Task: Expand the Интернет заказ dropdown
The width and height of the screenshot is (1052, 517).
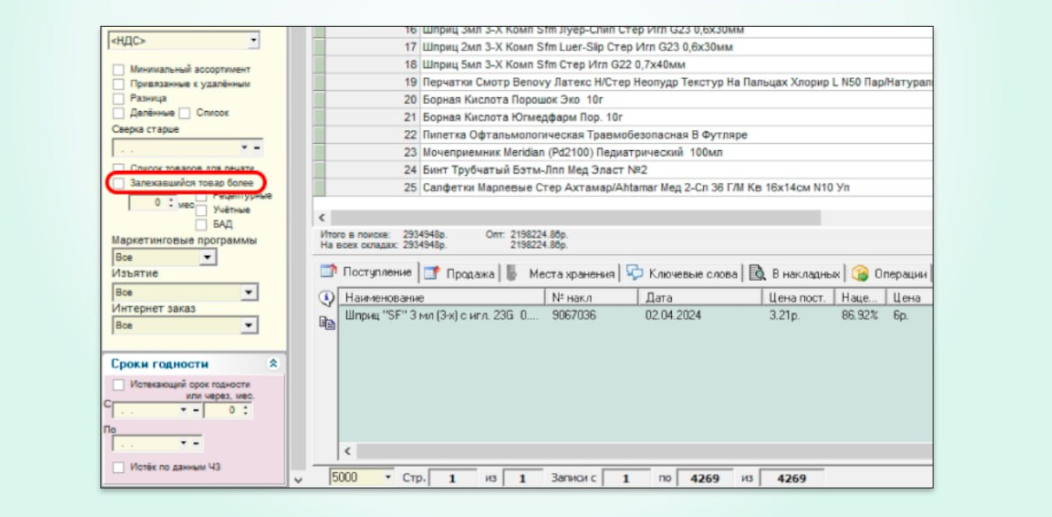Action: click(249, 326)
